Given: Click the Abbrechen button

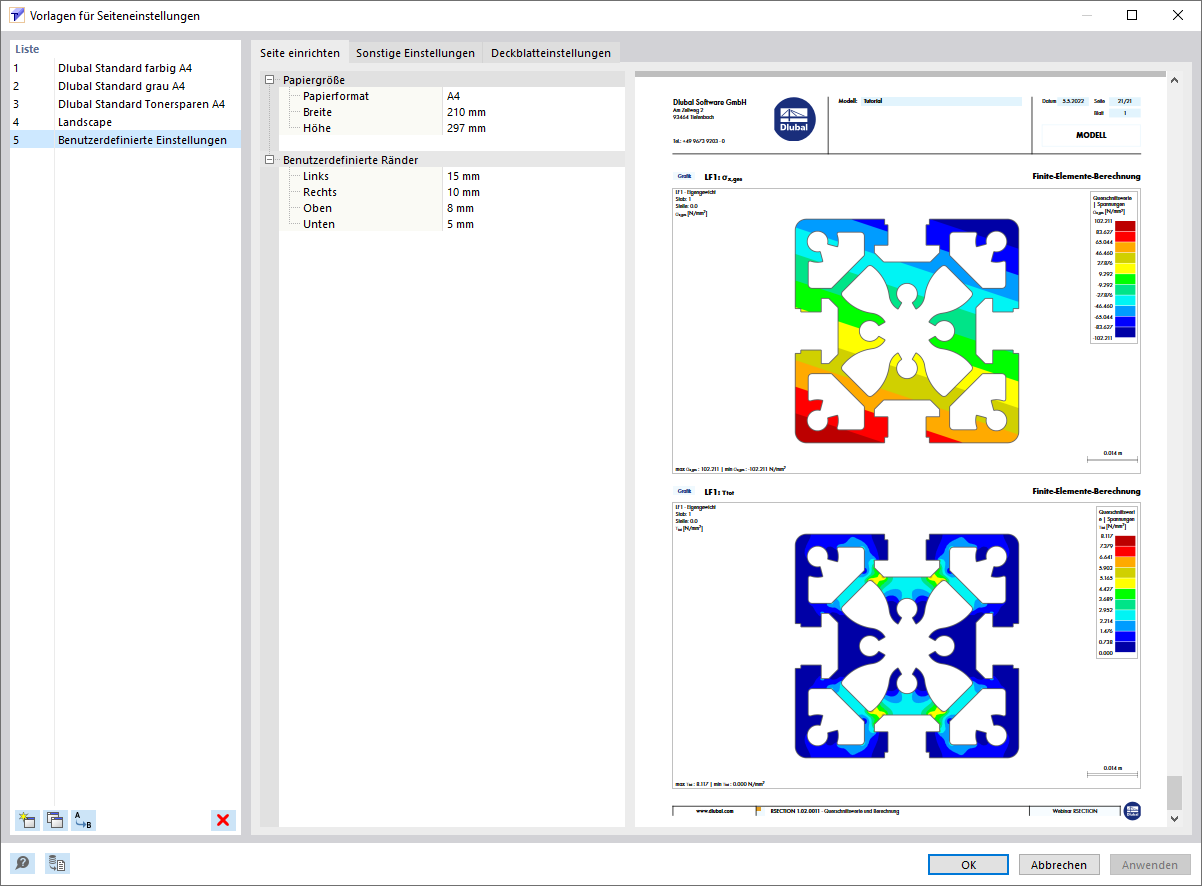Looking at the screenshot, I should pyautogui.click(x=1059, y=865).
